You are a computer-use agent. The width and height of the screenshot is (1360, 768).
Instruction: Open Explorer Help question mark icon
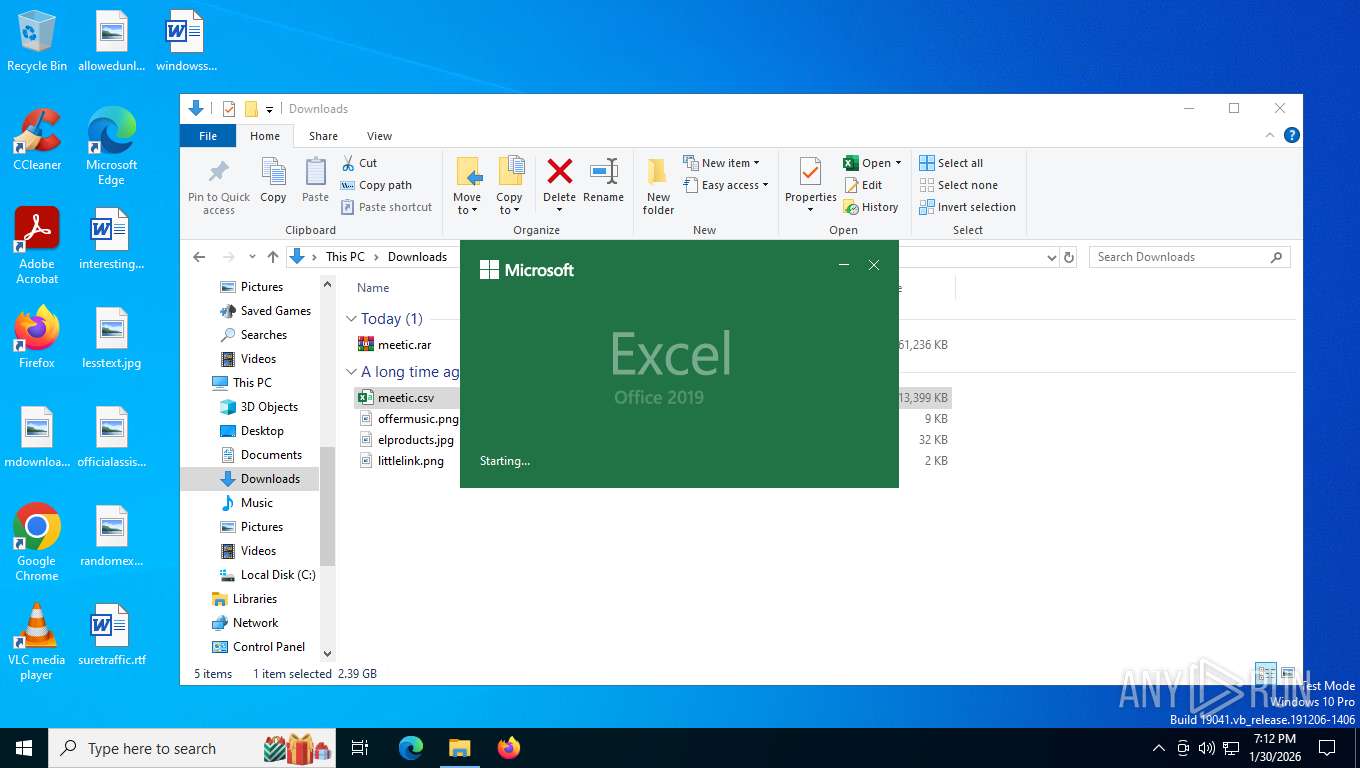tap(1292, 135)
